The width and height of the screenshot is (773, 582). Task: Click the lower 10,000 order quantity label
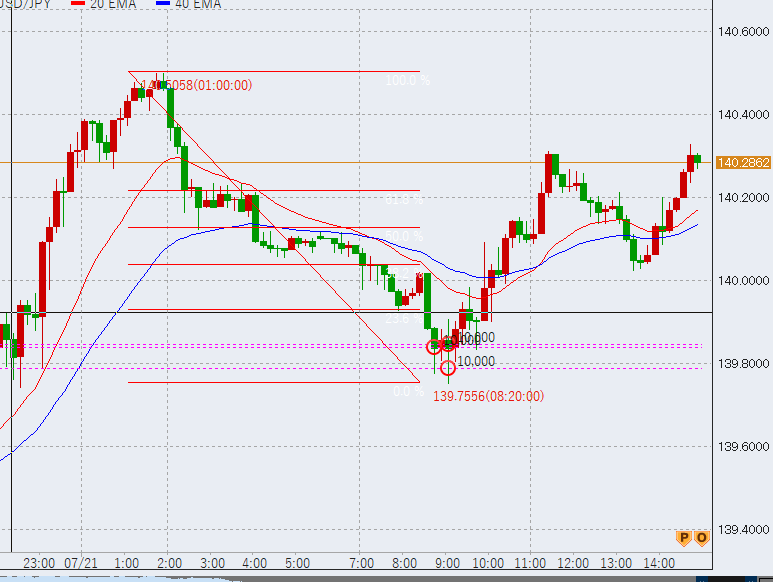(x=476, y=361)
